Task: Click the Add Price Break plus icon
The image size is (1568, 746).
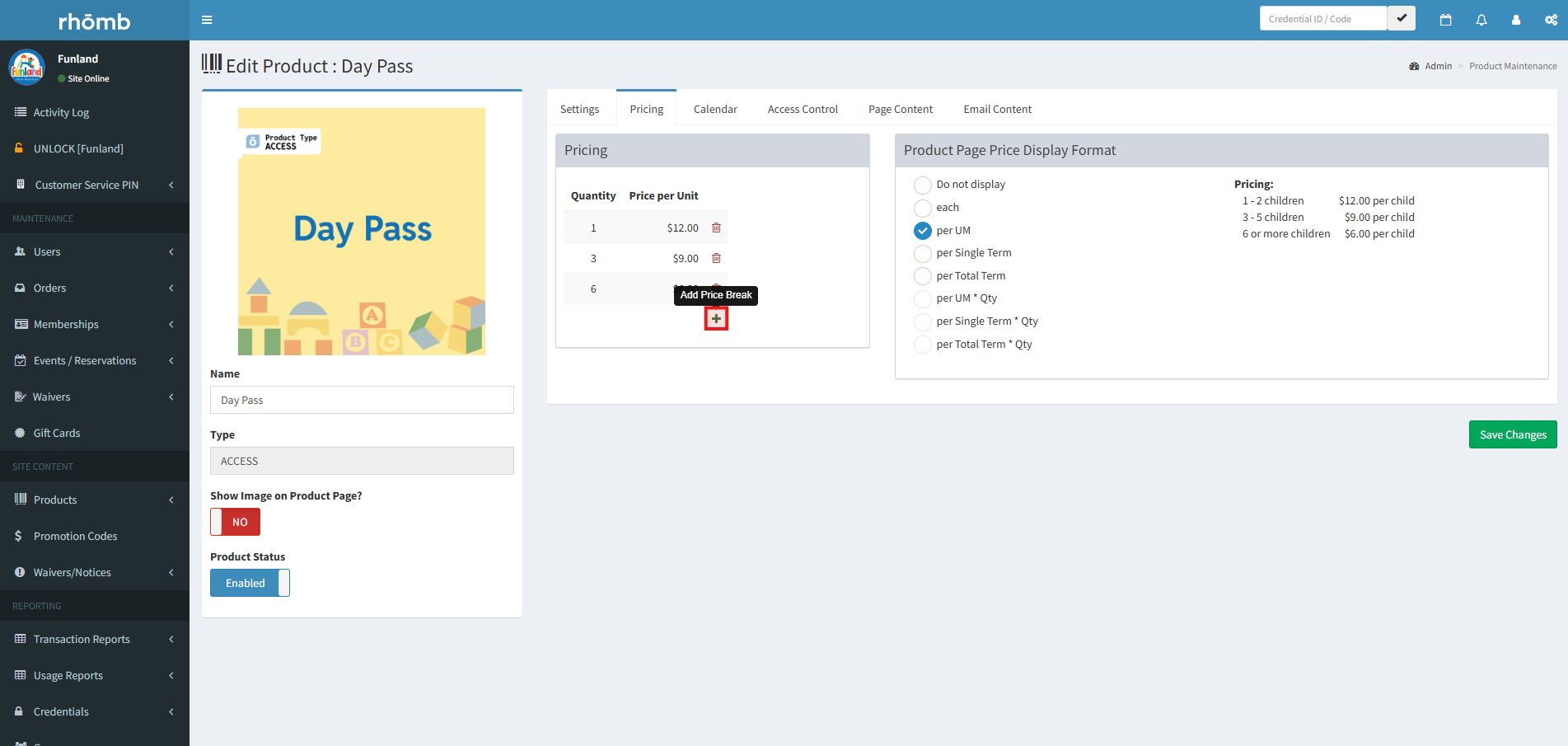Action: coord(716,319)
